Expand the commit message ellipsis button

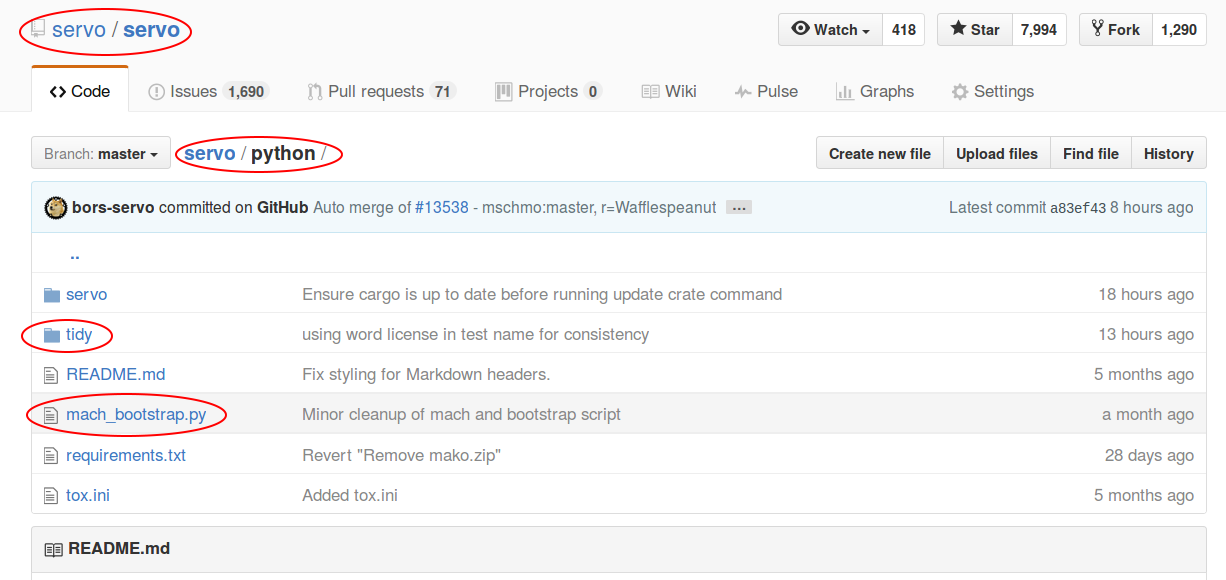click(739, 208)
